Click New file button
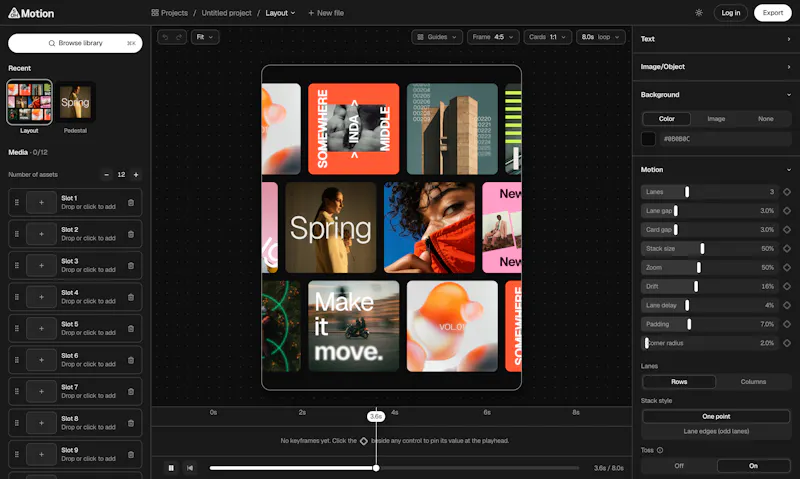 326,13
